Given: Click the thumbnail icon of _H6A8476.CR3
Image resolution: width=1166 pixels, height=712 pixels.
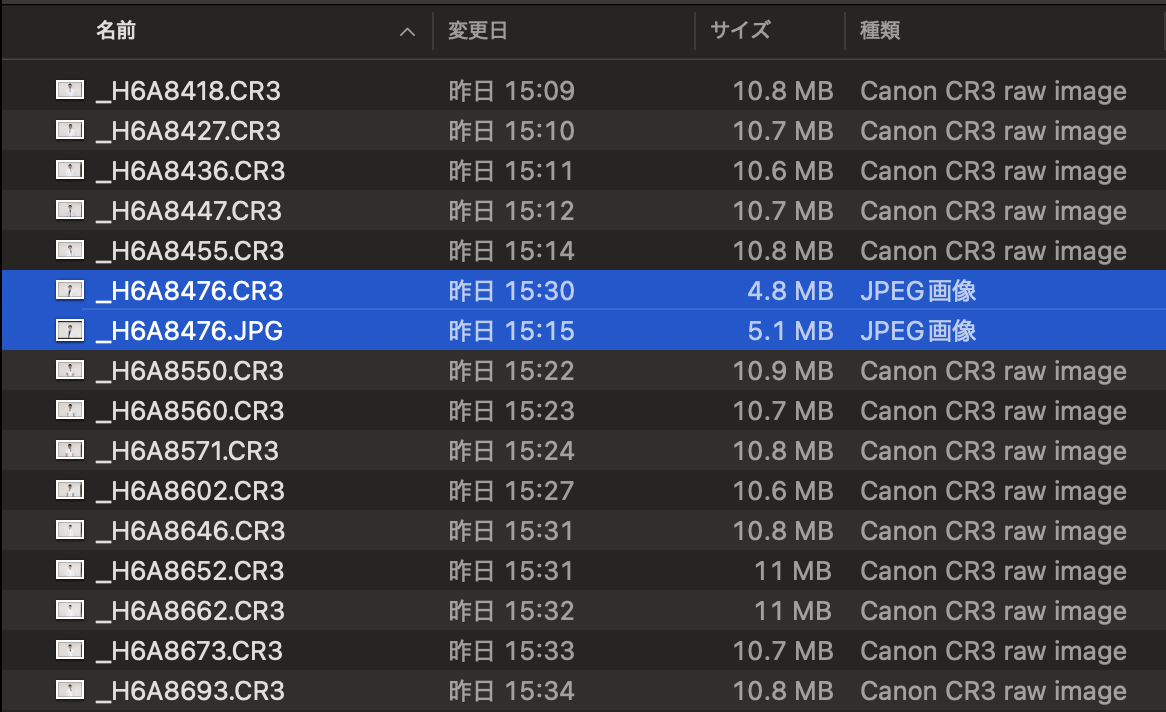Looking at the screenshot, I should click(70, 291).
